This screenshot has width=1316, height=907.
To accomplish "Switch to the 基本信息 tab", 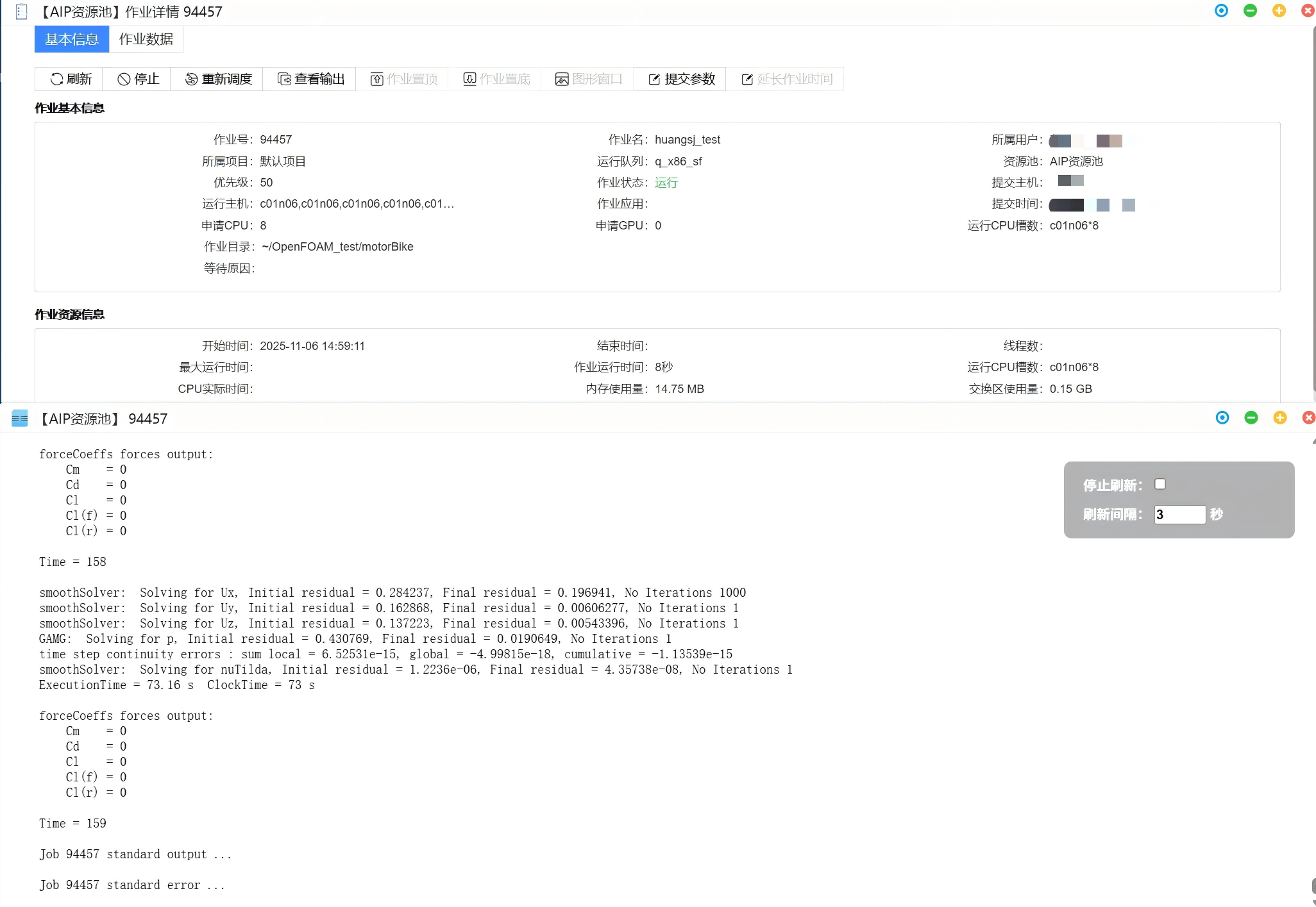I will 71,39.
